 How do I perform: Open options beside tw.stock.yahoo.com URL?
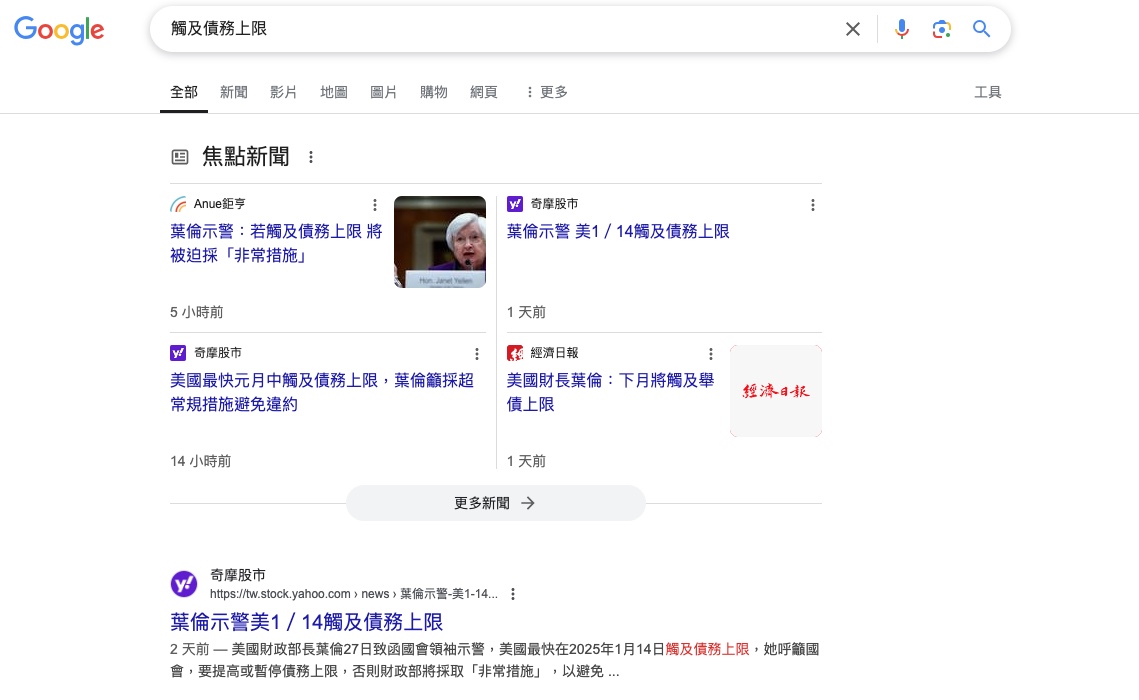[x=513, y=594]
